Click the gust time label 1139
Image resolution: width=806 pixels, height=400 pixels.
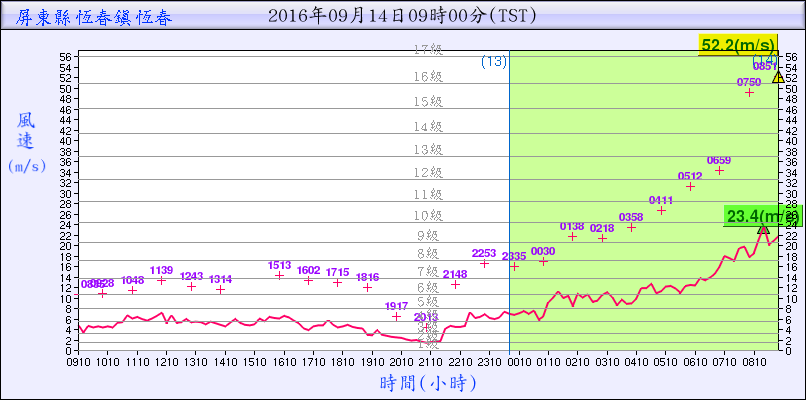(162, 270)
